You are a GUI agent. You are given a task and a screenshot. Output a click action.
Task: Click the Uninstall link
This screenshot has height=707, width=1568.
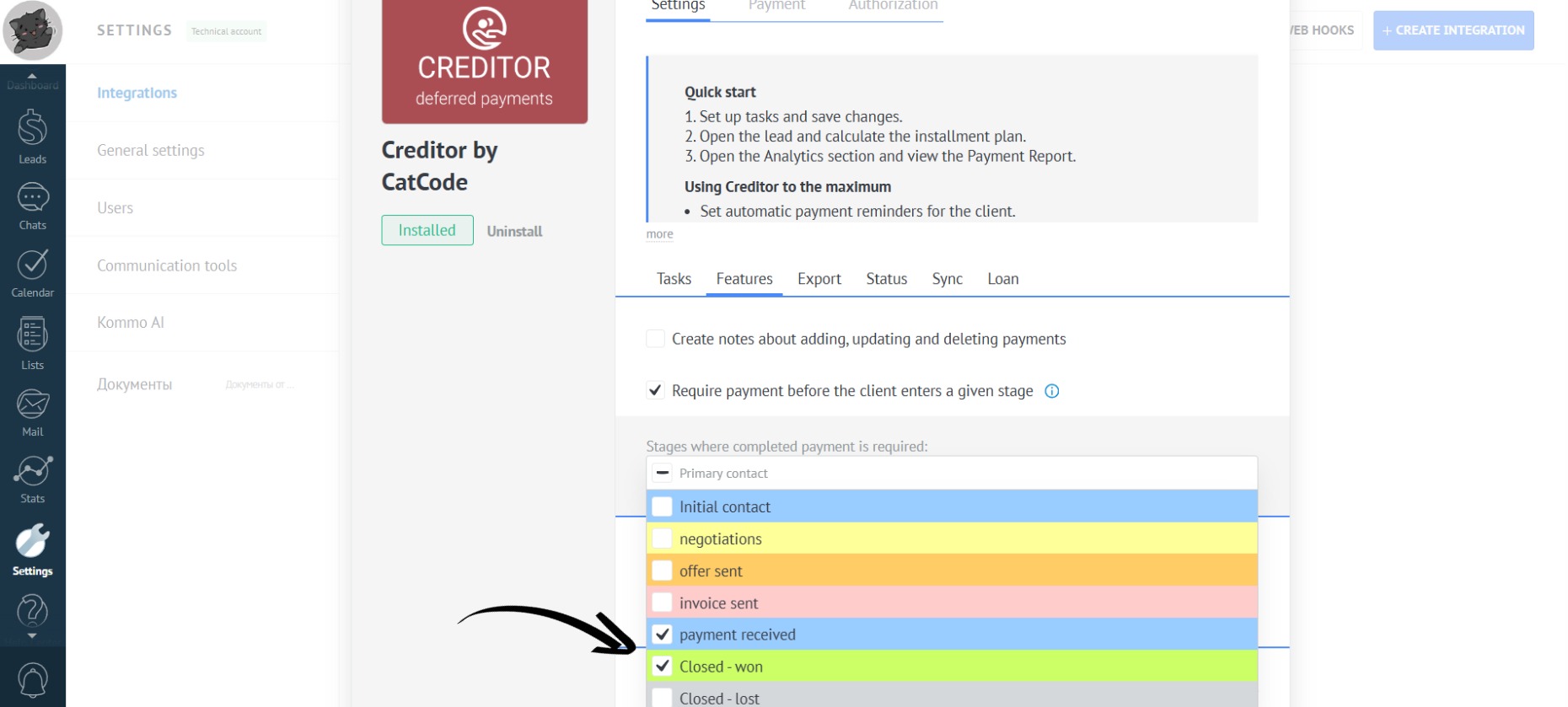tap(514, 231)
